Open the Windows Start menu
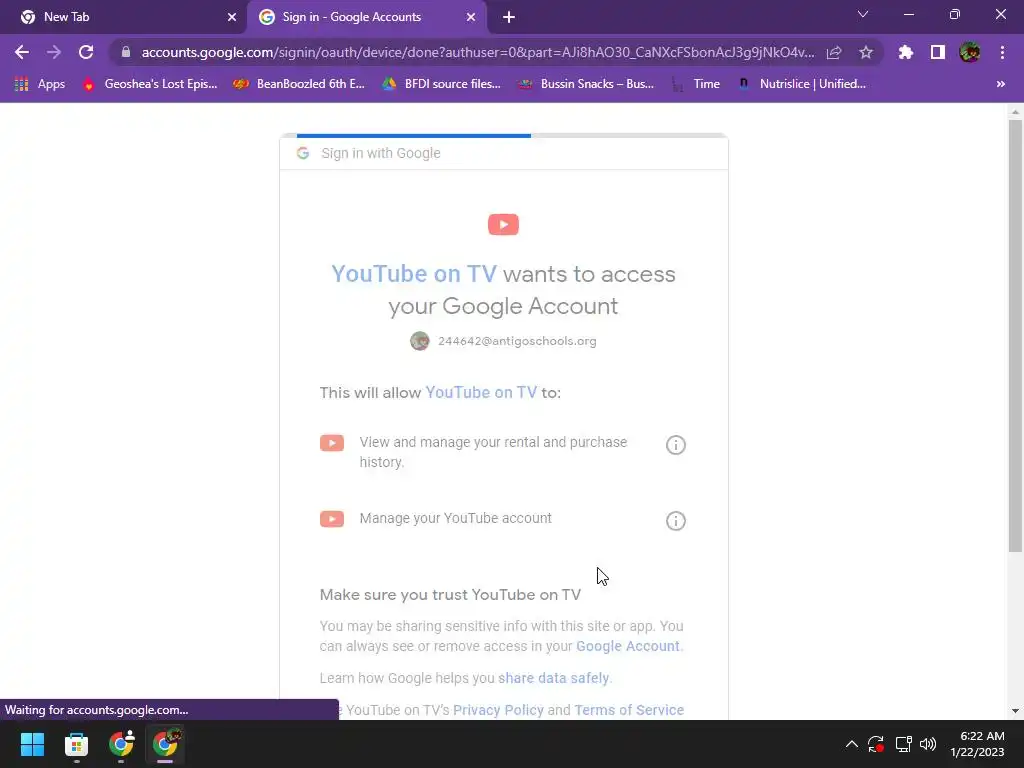 (x=32, y=744)
